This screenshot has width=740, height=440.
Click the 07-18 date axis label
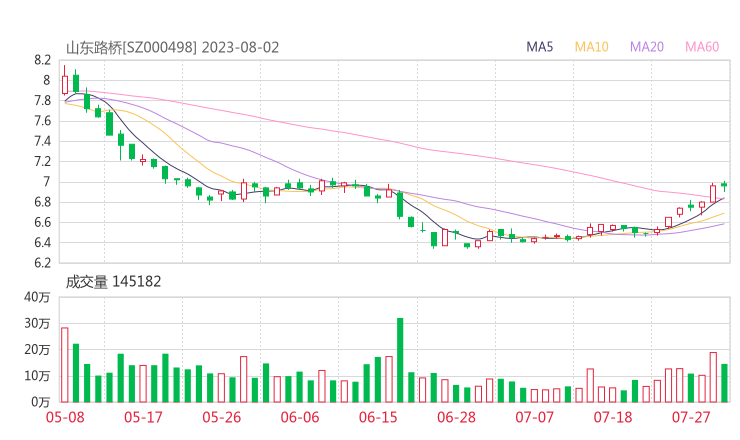click(x=613, y=417)
